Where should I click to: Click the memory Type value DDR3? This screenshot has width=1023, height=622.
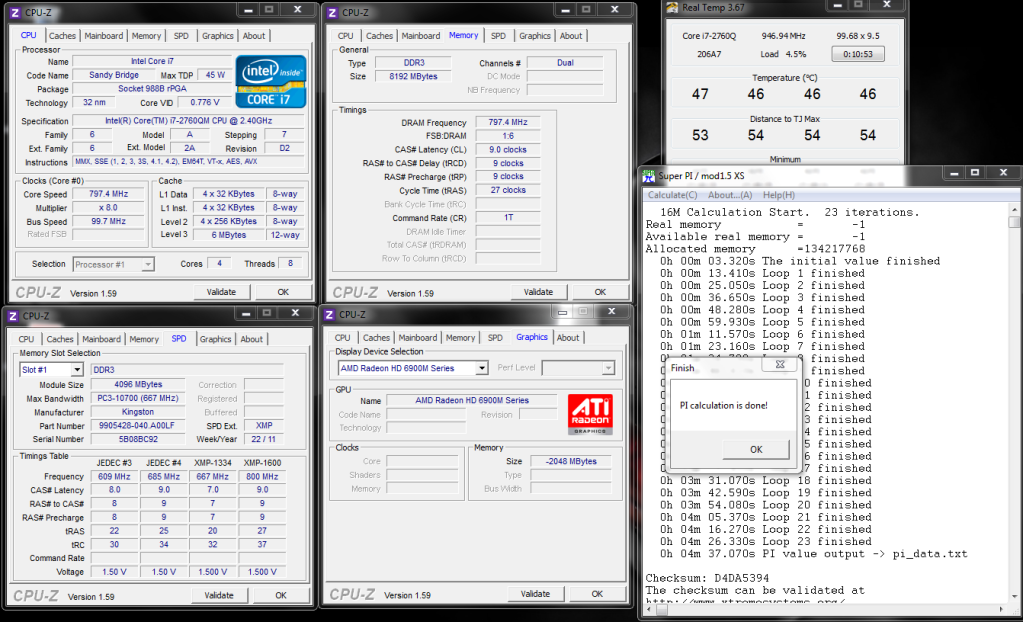click(x=414, y=63)
